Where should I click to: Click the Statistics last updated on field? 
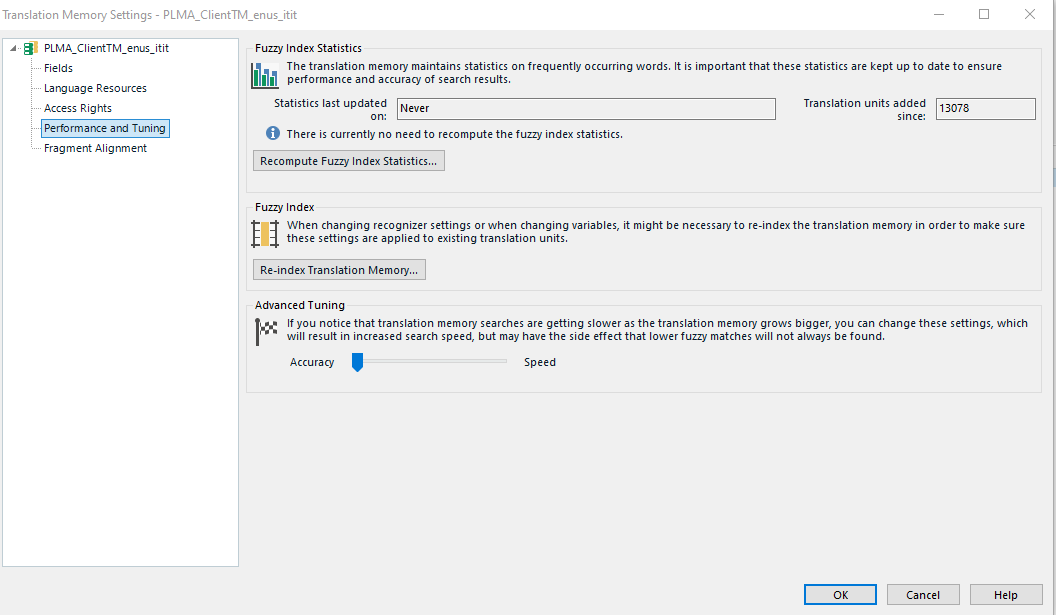586,108
